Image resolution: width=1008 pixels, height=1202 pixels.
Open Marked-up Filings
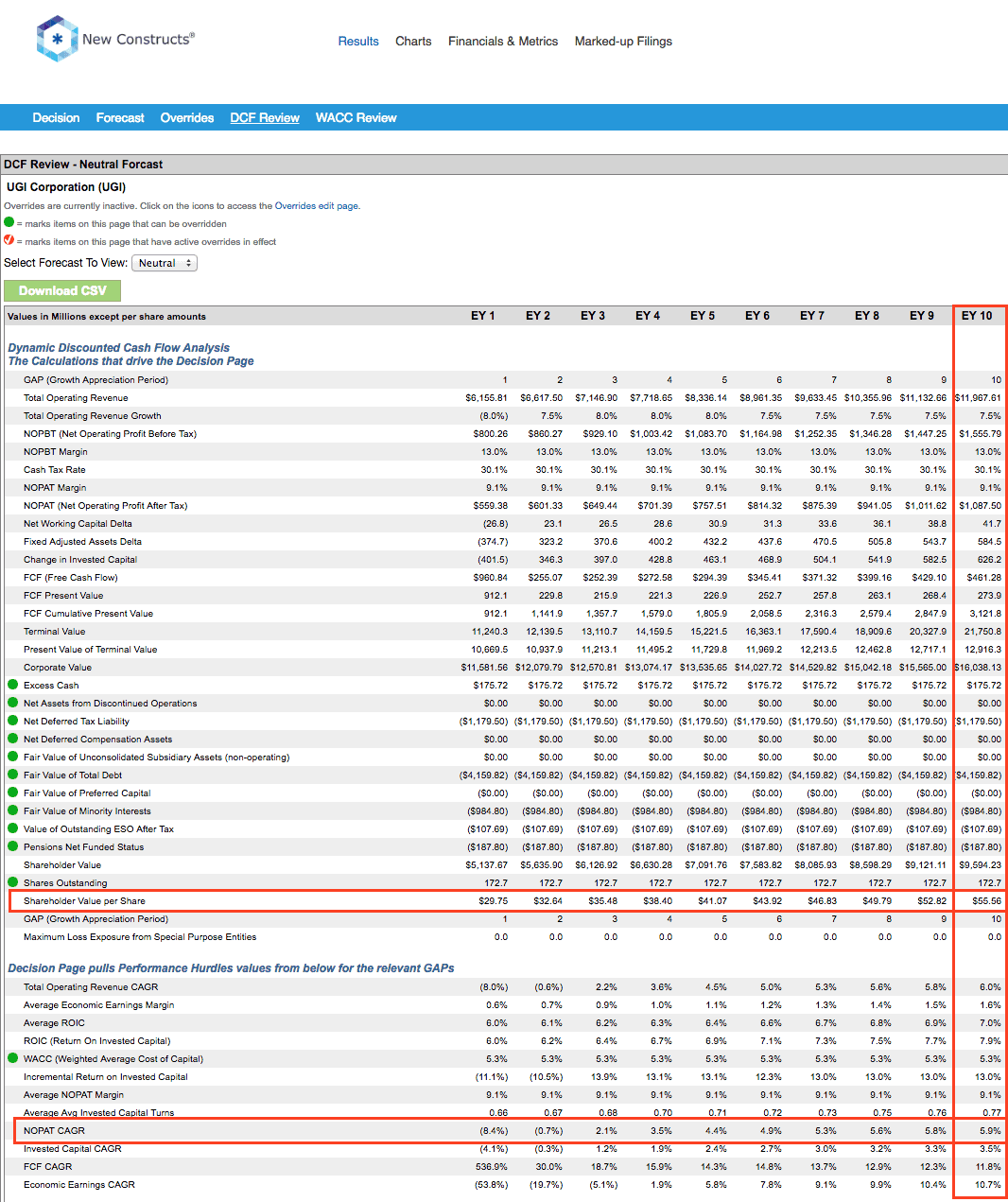pyautogui.click(x=623, y=42)
